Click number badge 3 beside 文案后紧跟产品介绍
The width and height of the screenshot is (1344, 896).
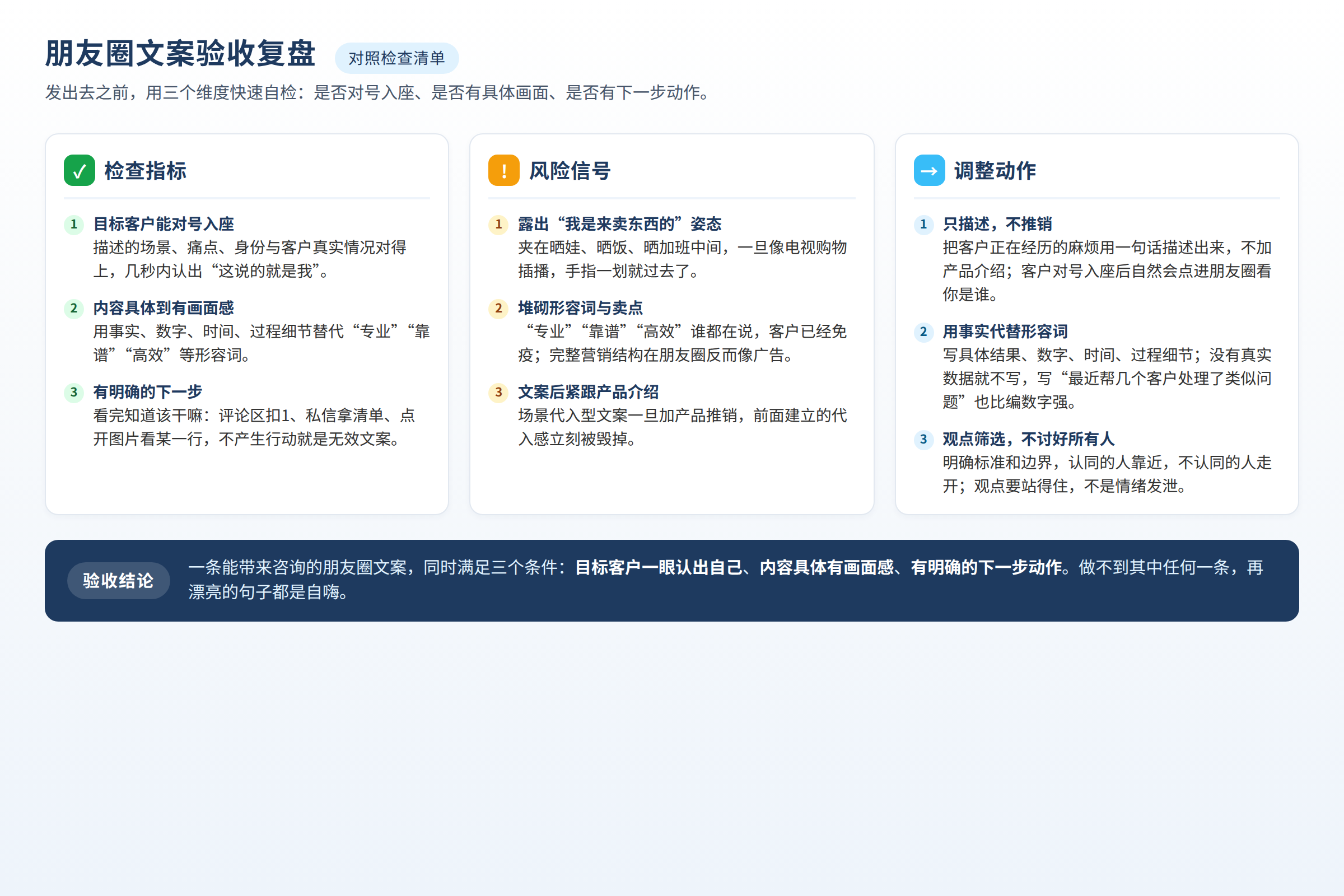pyautogui.click(x=498, y=393)
